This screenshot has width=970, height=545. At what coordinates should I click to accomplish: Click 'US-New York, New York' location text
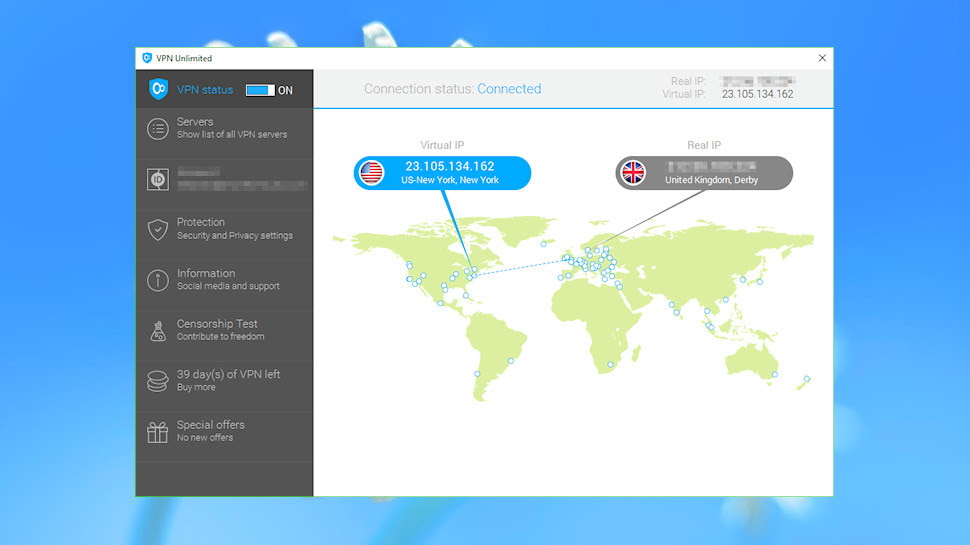click(450, 180)
